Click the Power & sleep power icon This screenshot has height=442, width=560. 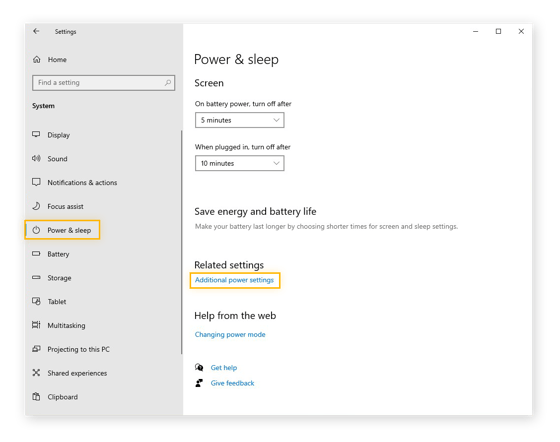point(36,230)
